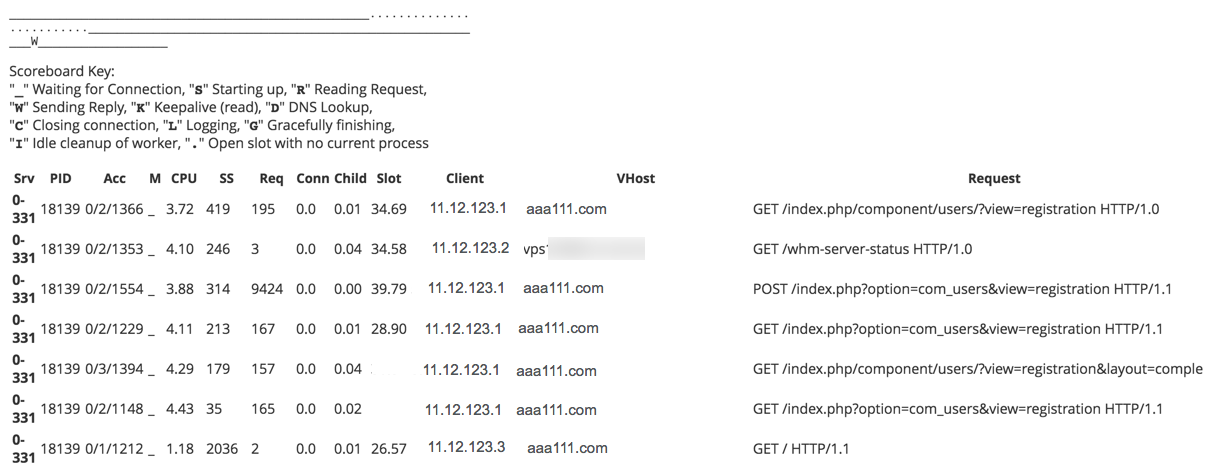Click the Req column header
The height and width of the screenshot is (467, 1206).
271,179
